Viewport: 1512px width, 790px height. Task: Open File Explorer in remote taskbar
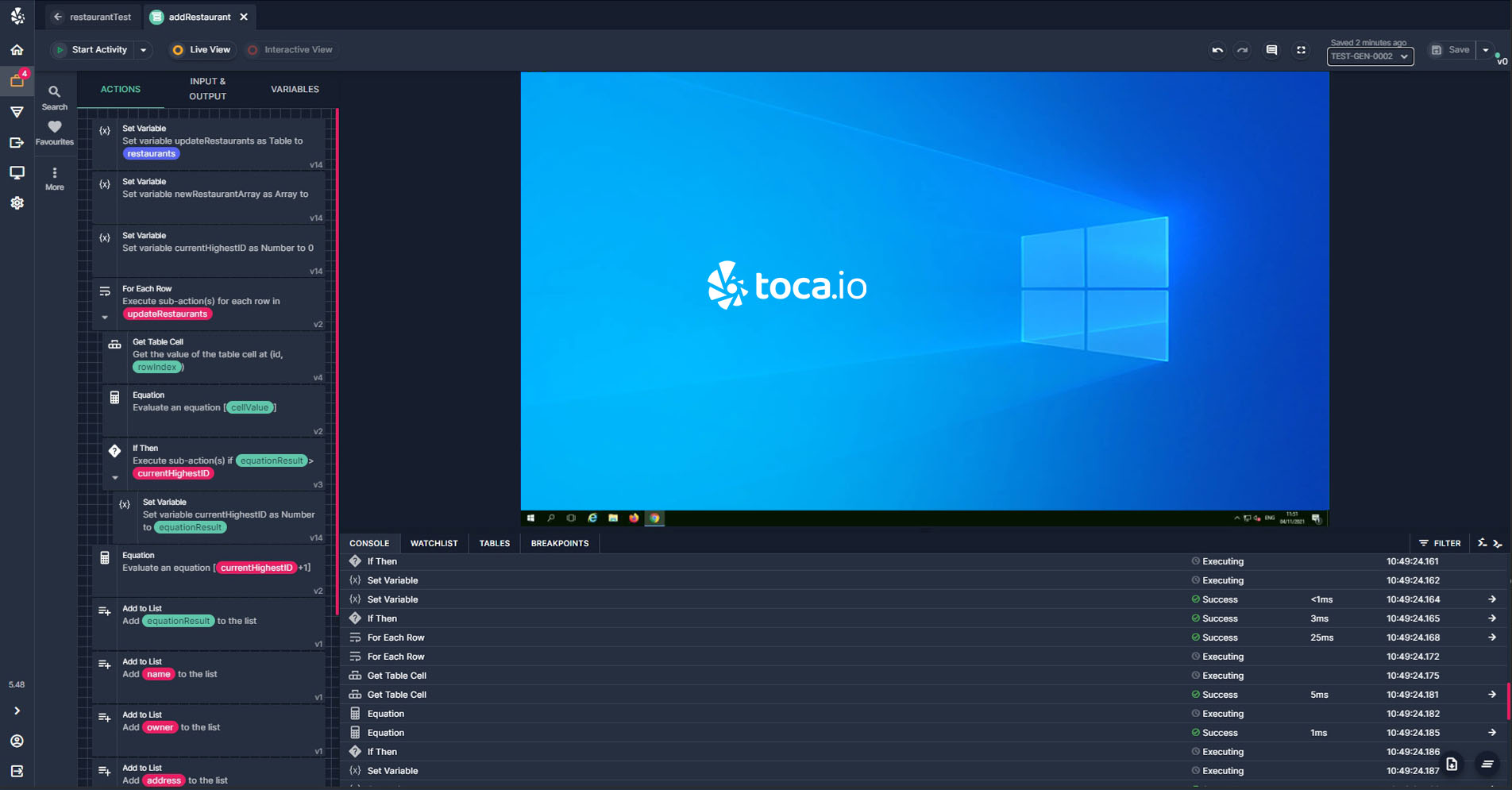coord(613,518)
